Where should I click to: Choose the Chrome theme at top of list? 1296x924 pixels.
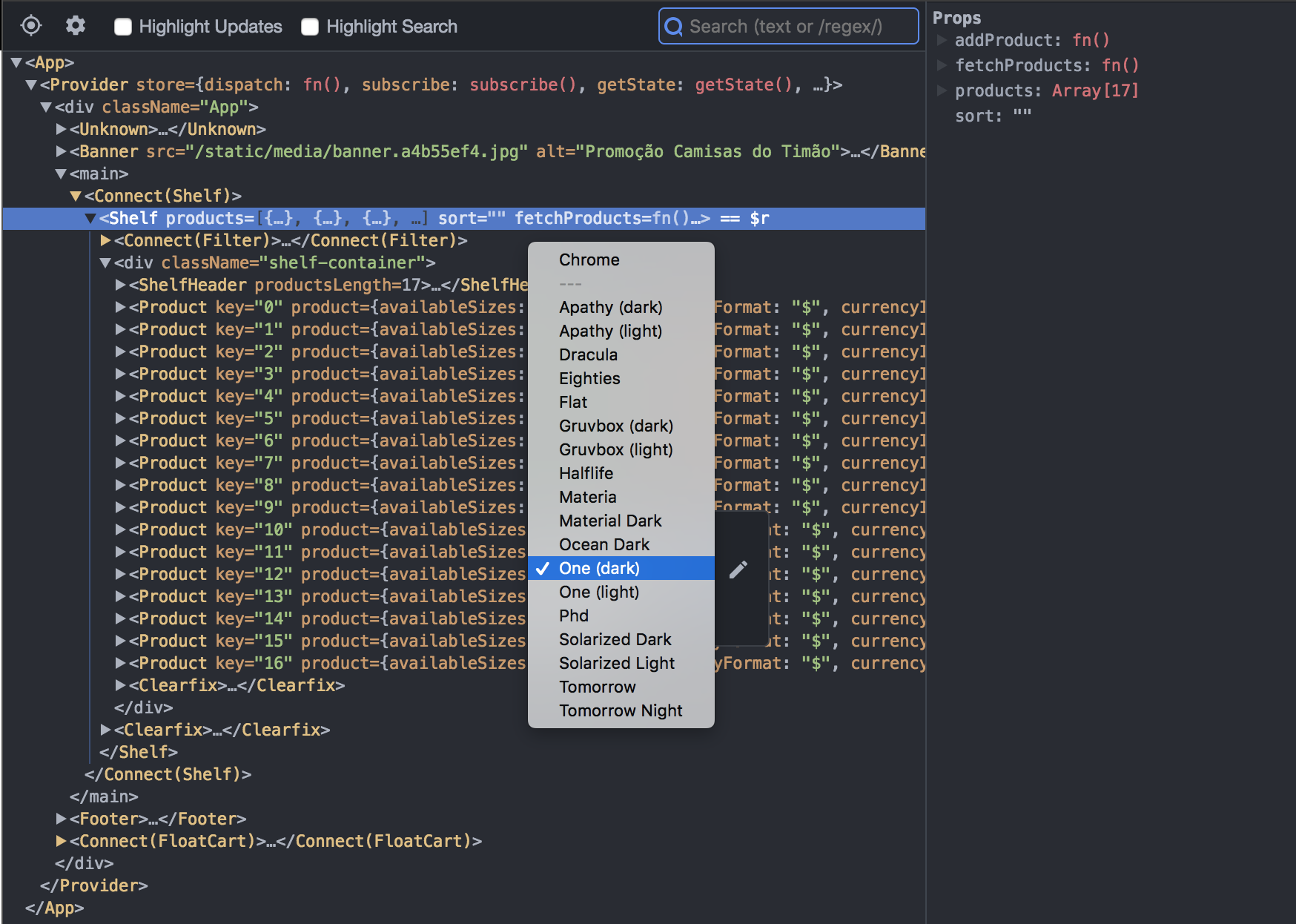(589, 260)
